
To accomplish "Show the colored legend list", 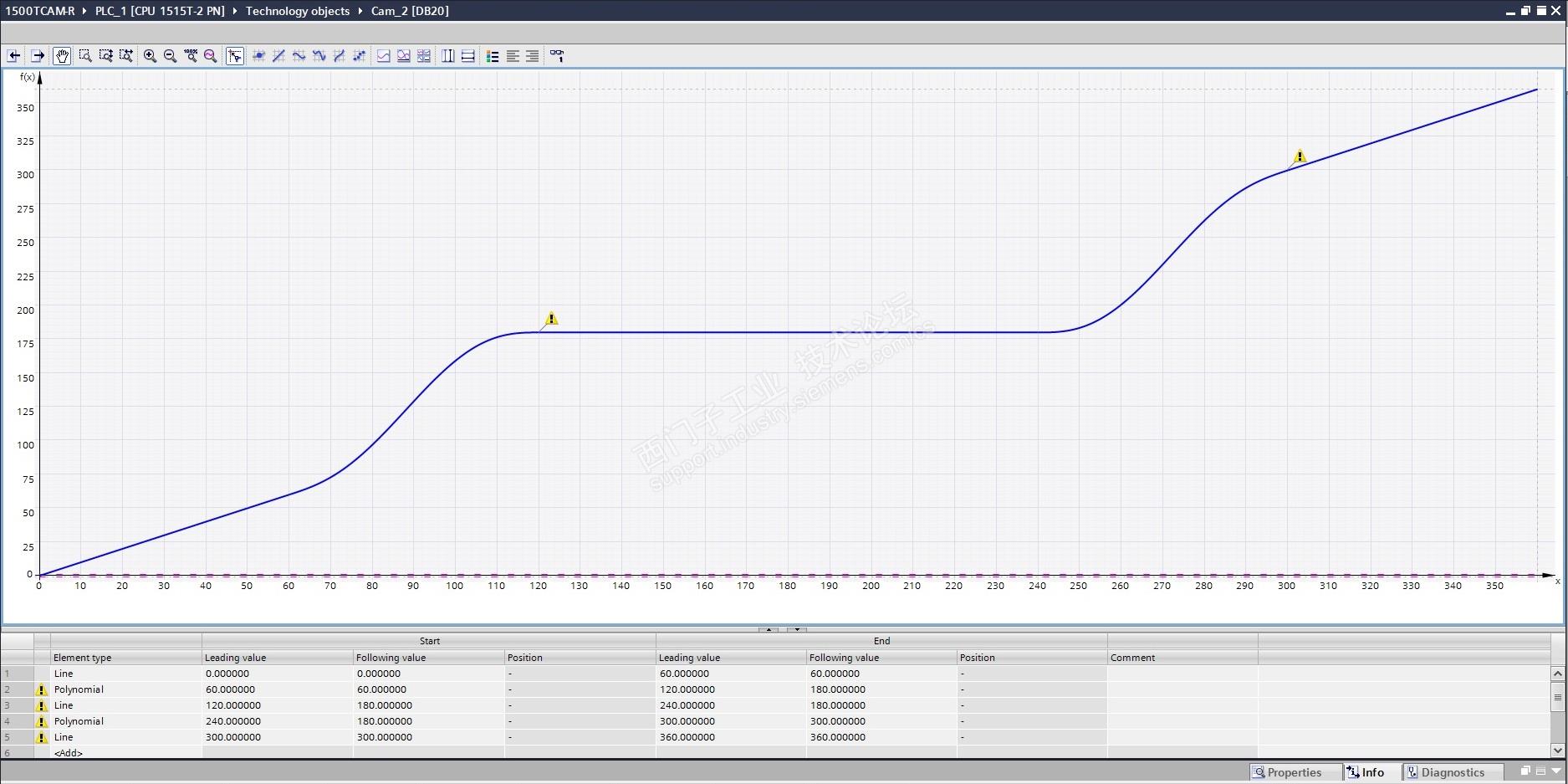I will click(493, 56).
